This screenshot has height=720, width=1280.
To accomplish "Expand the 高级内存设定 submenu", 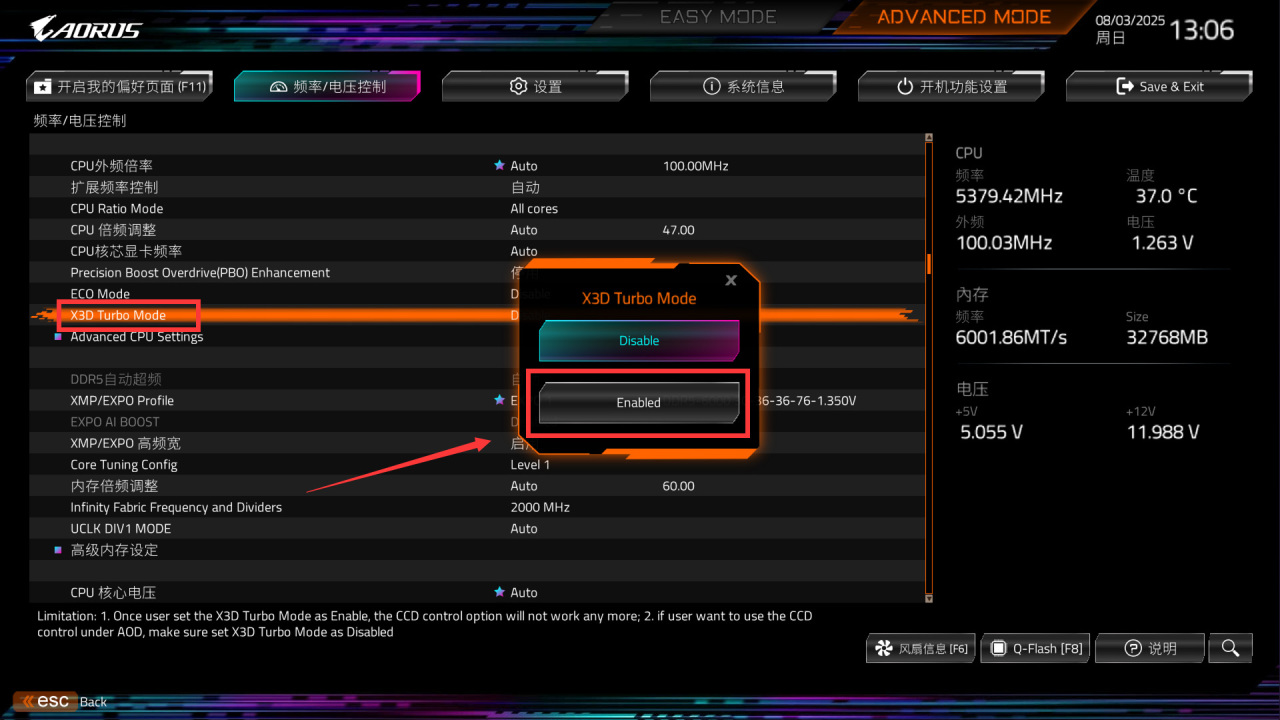I will (x=114, y=550).
